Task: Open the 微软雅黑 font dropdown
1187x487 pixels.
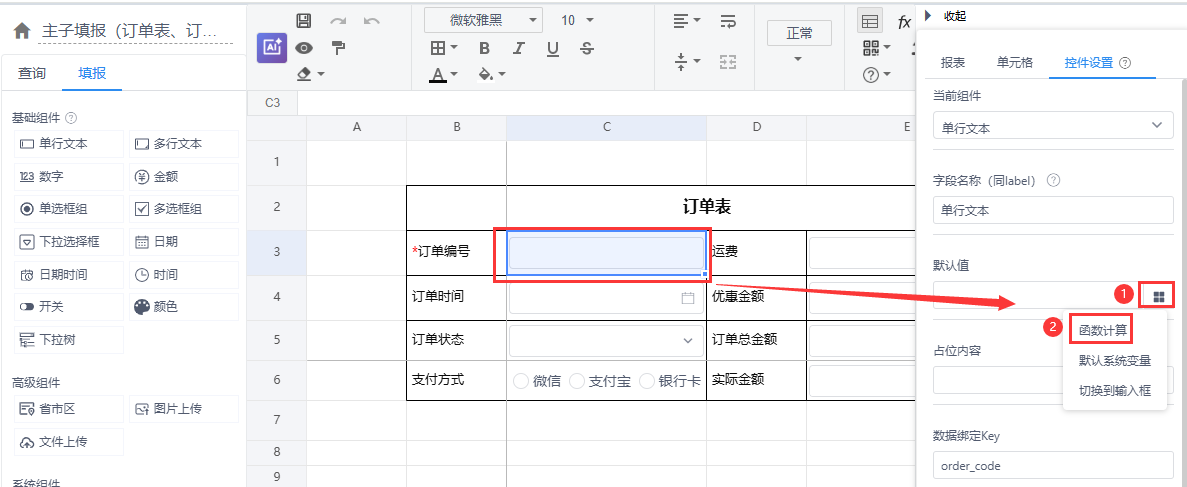Action: point(483,20)
